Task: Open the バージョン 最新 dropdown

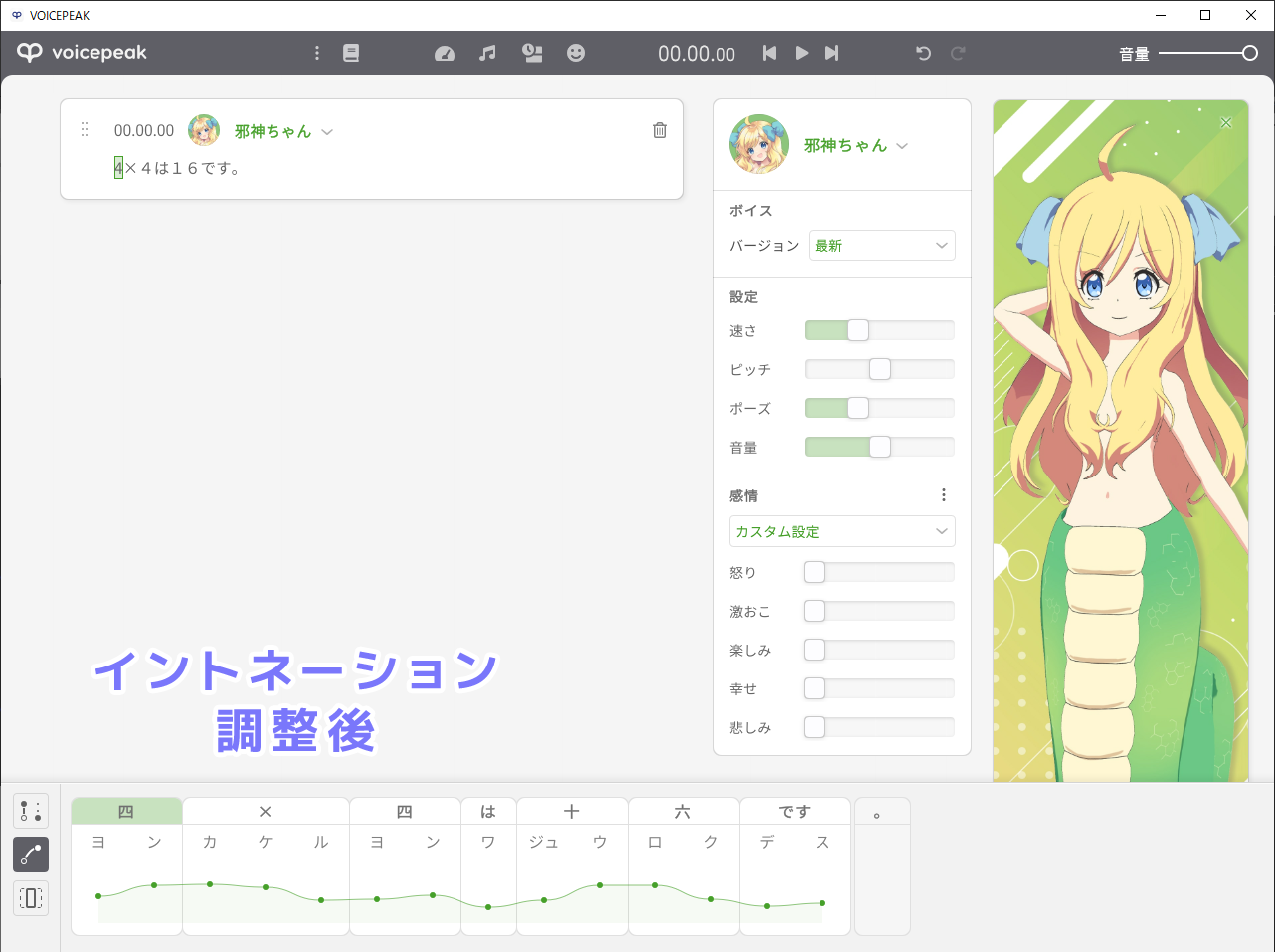Action: [x=882, y=246]
